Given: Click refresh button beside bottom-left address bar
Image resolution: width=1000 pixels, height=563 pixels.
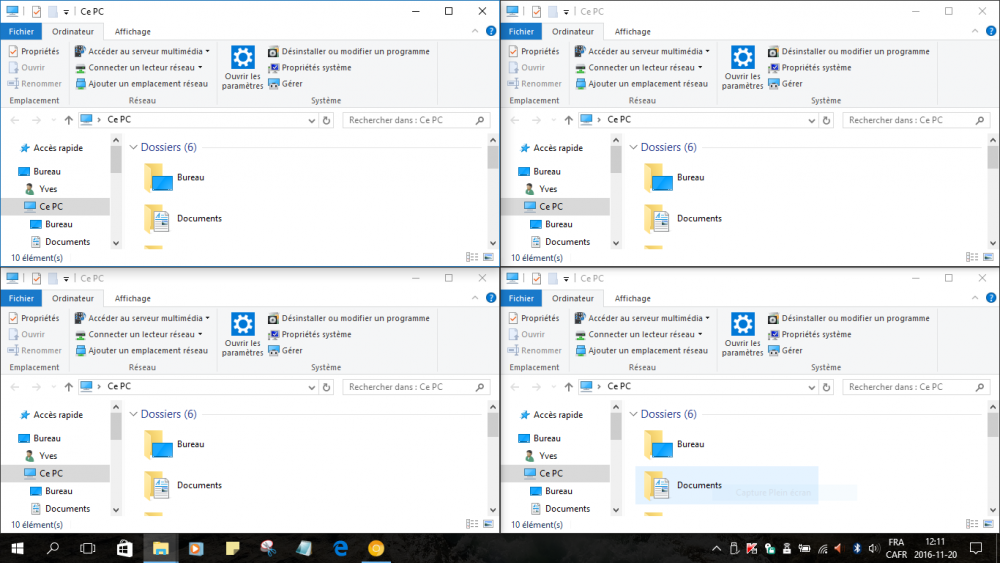Looking at the screenshot, I should [327, 386].
